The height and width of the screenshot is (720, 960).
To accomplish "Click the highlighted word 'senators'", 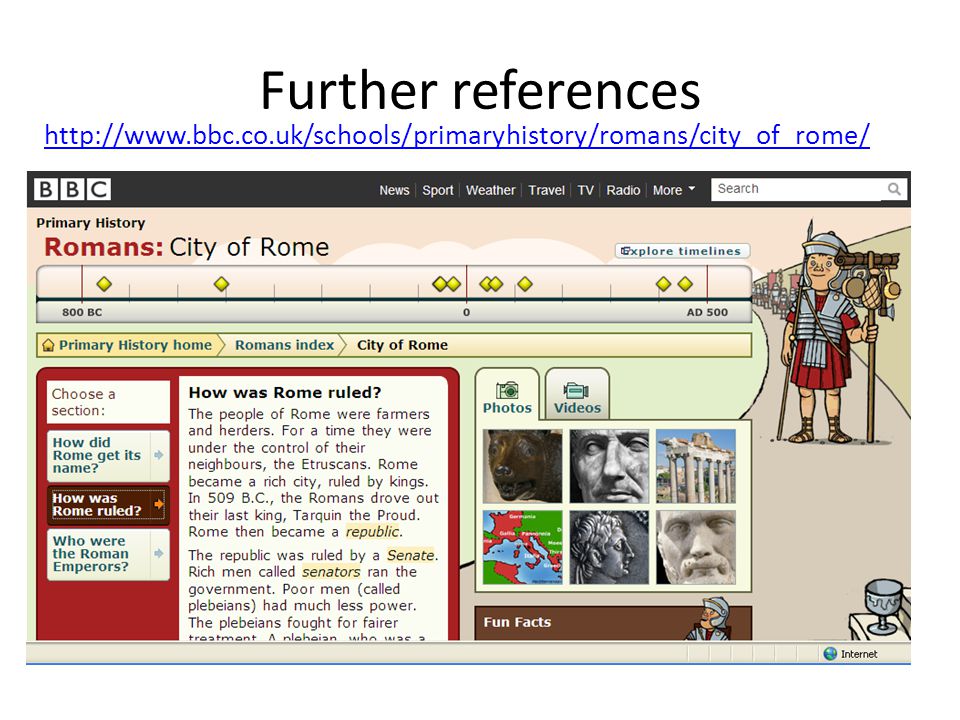I will coord(331,572).
